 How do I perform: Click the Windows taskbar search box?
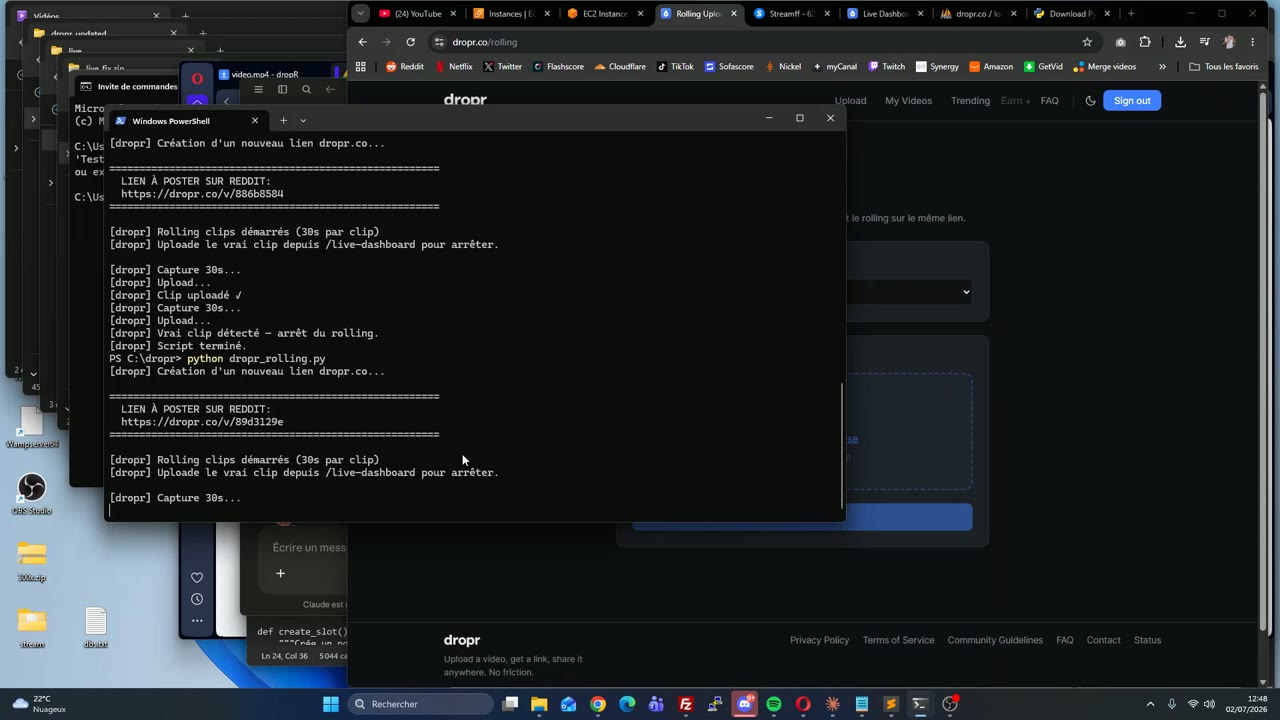click(420, 704)
